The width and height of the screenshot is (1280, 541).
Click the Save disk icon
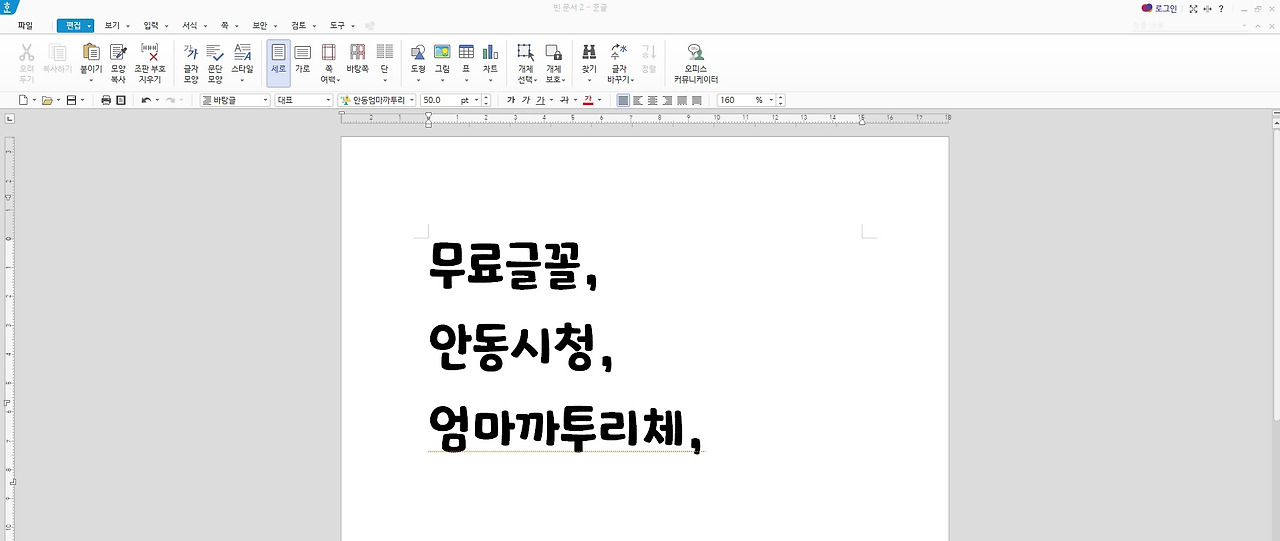(71, 100)
